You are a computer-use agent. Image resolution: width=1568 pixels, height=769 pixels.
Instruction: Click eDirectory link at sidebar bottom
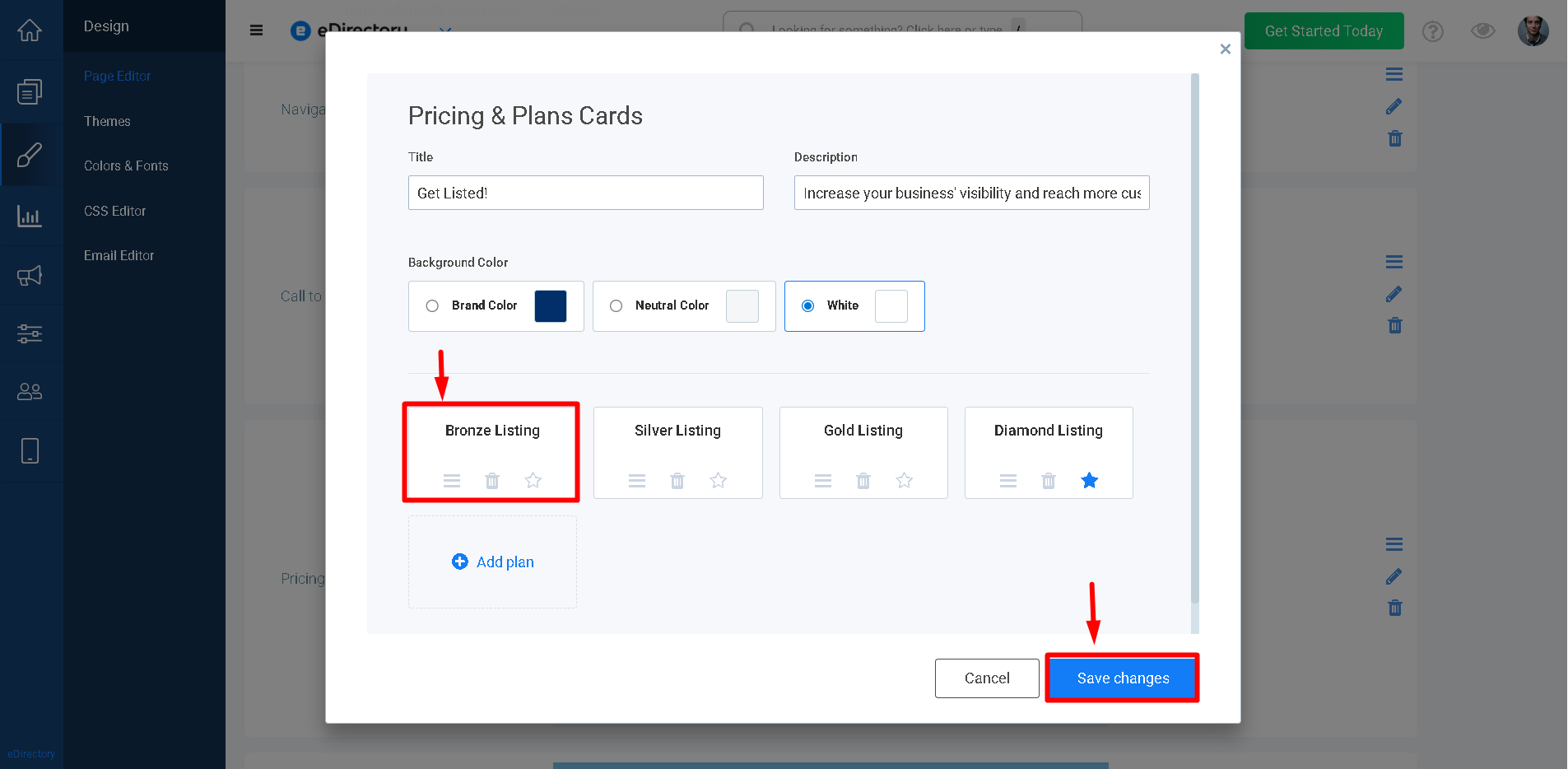(31, 753)
